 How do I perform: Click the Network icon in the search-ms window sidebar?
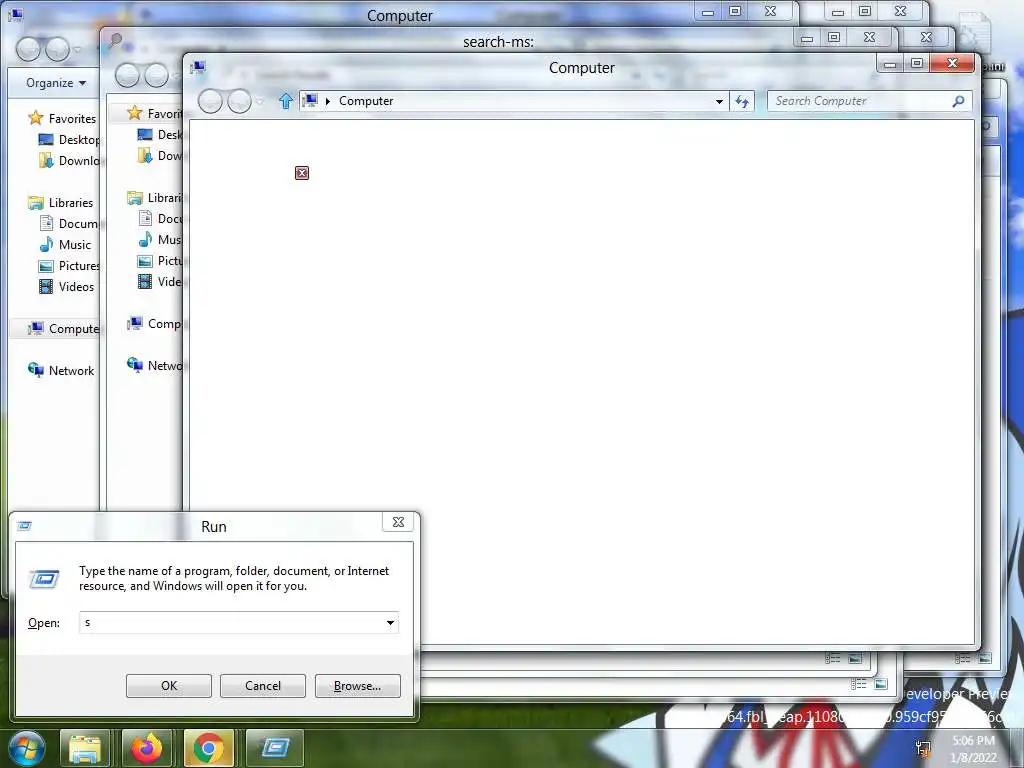pyautogui.click(x=135, y=365)
